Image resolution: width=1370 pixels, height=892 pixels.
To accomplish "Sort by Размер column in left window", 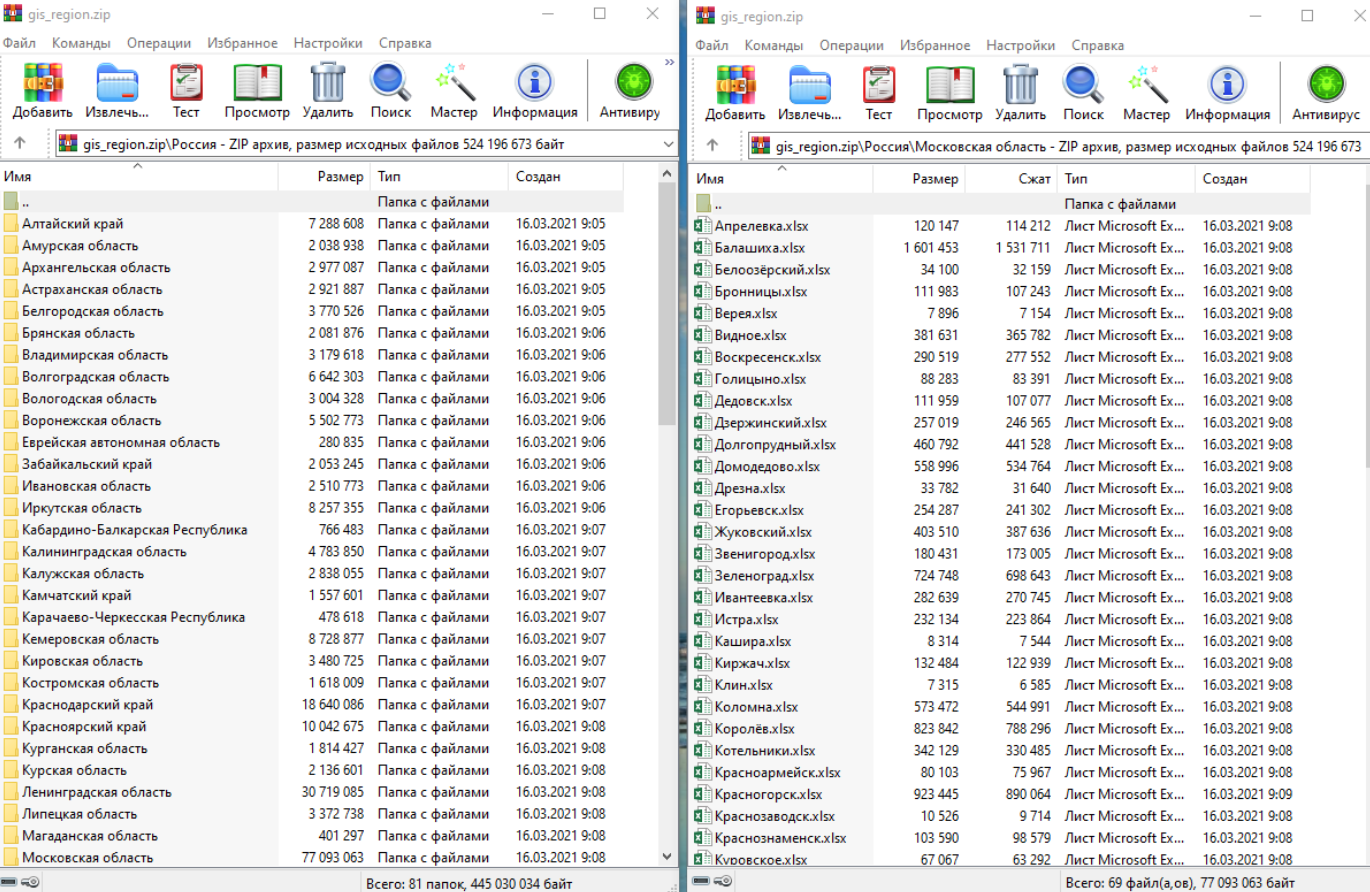I will click(x=323, y=177).
